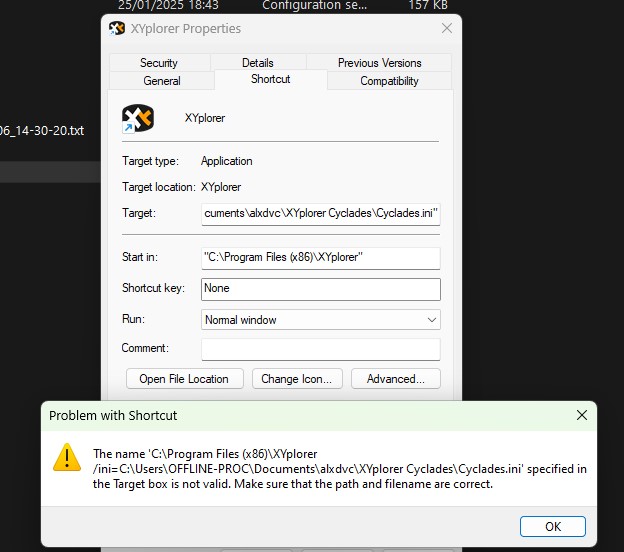Close the Problem with Shortcut dialog

581,415
